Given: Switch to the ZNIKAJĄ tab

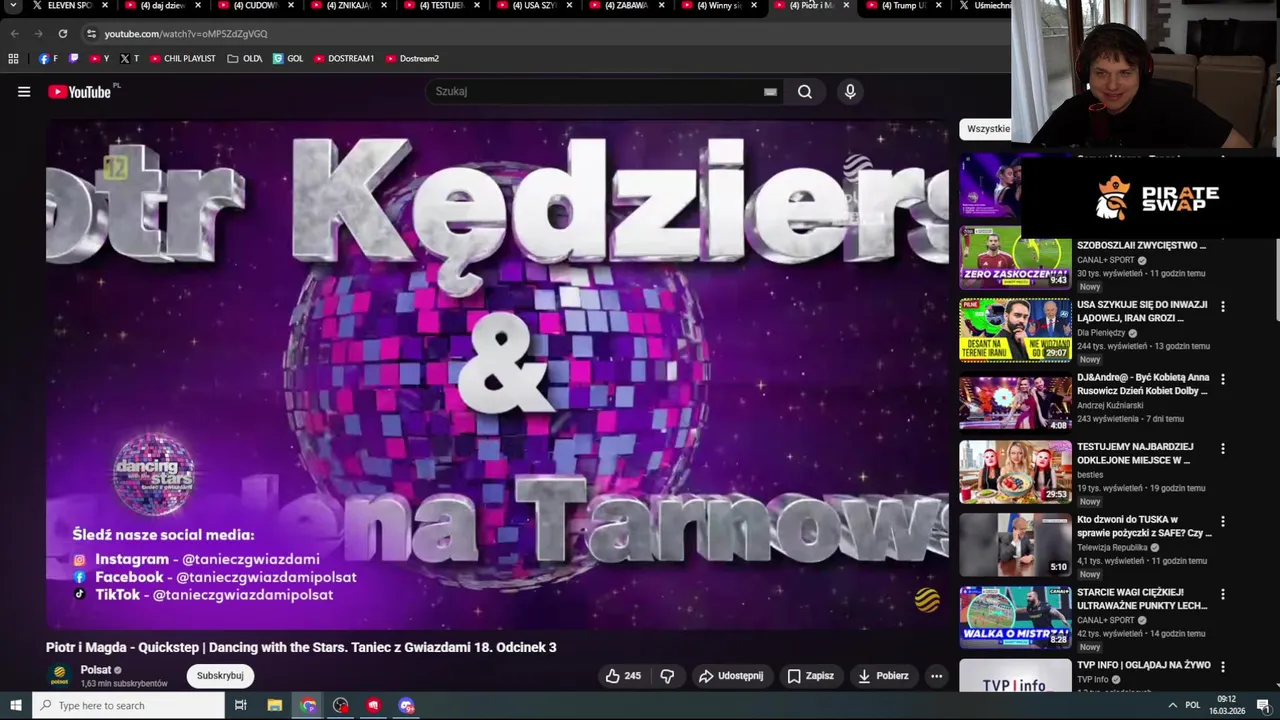Looking at the screenshot, I should click(x=348, y=6).
